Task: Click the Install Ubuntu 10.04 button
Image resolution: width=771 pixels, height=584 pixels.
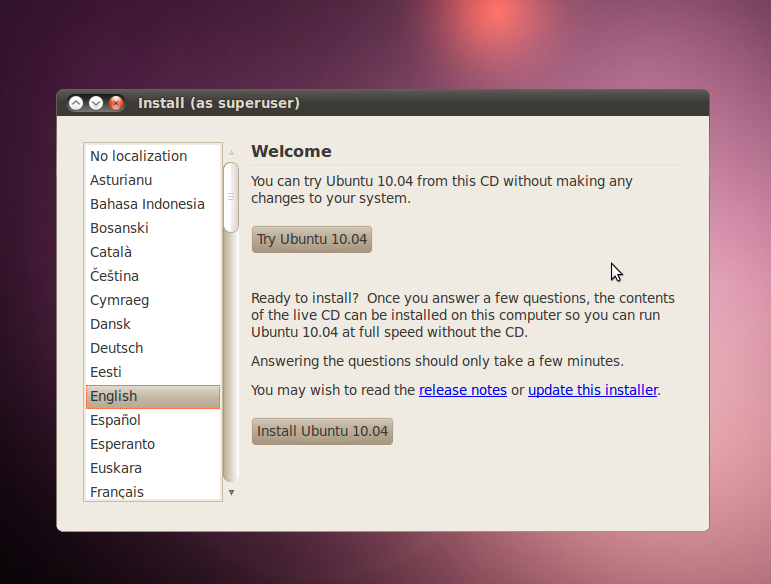Action: (x=322, y=432)
